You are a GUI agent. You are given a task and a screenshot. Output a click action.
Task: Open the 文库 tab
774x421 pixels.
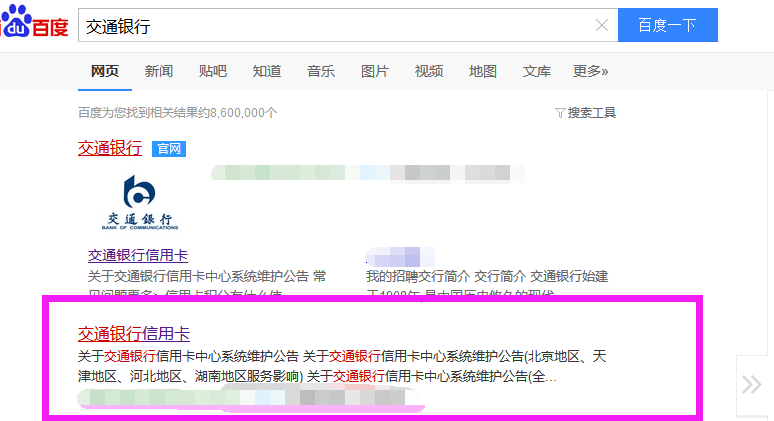pos(537,72)
